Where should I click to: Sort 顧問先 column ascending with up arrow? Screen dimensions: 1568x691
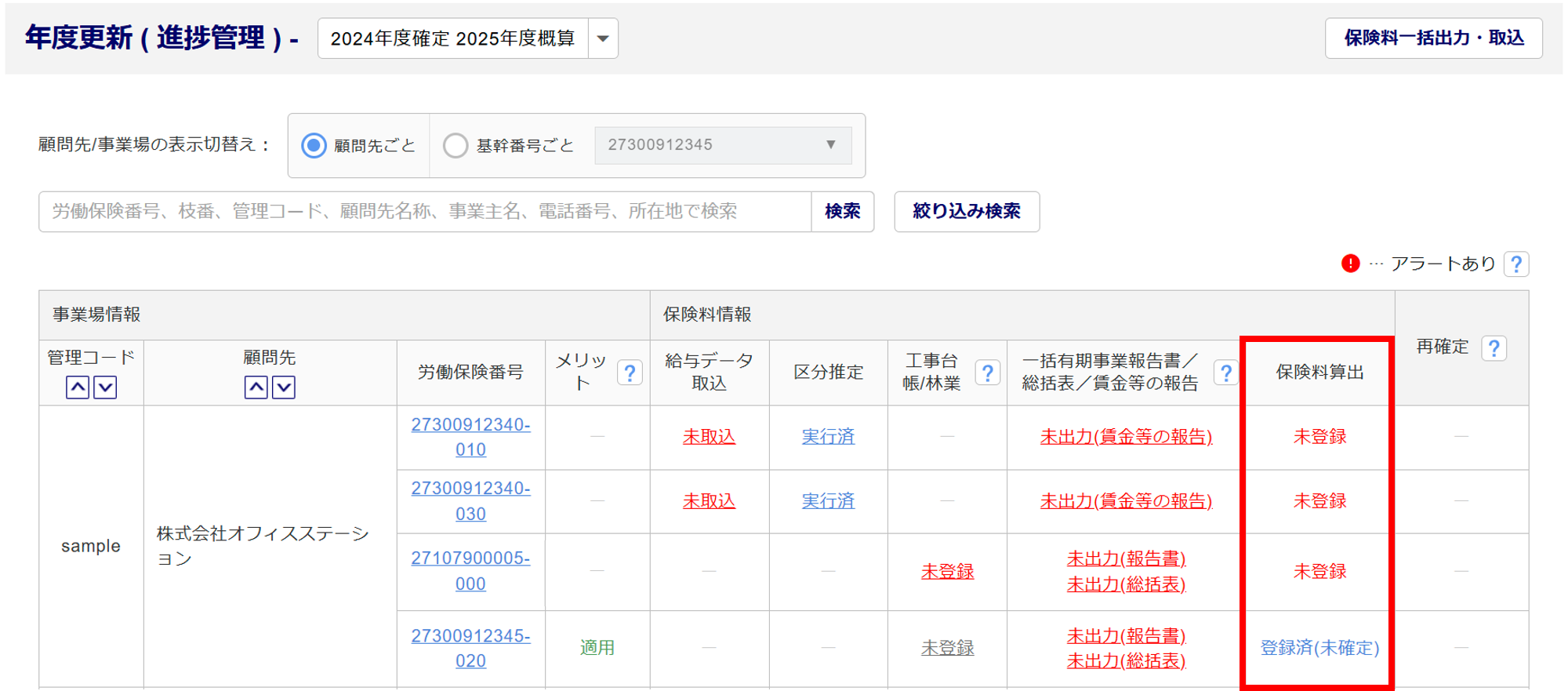(256, 387)
